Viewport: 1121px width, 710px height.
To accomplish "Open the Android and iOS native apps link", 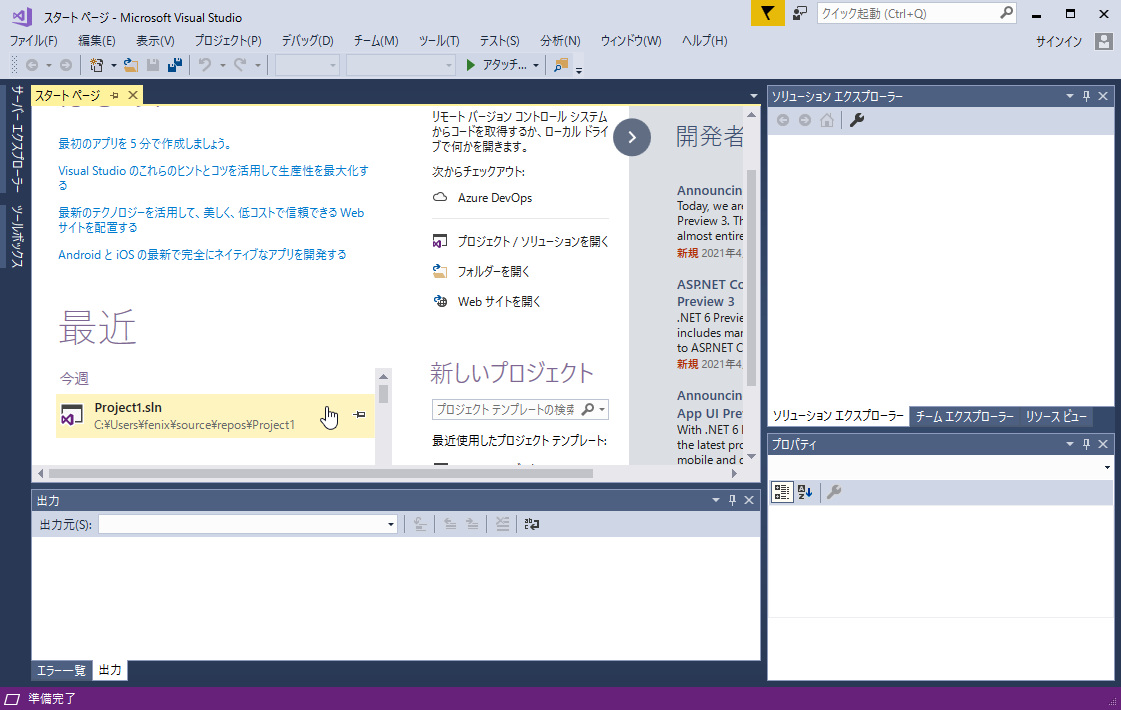I will [x=202, y=255].
